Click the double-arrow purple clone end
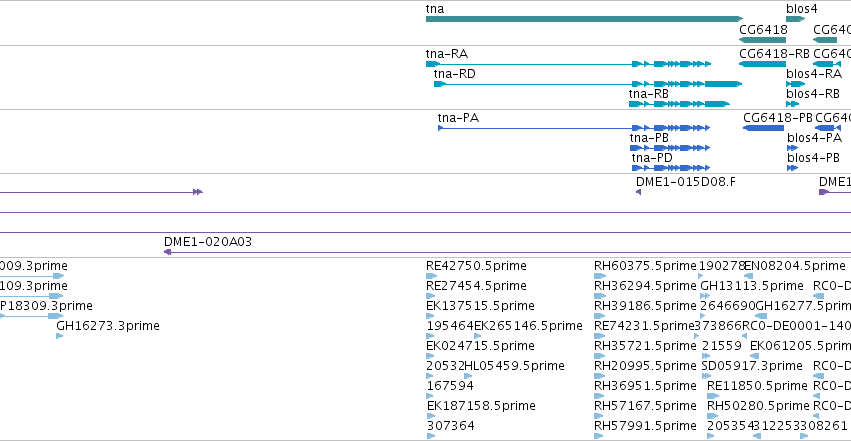 198,192
